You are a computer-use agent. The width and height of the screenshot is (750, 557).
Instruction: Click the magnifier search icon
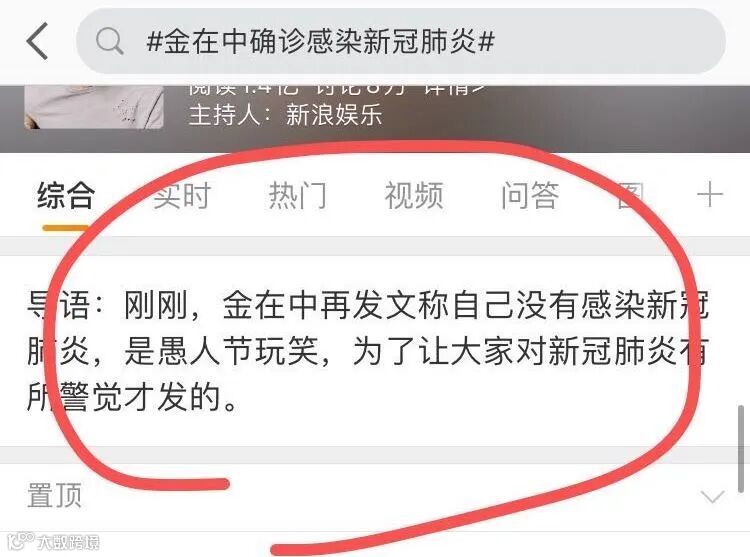point(110,41)
